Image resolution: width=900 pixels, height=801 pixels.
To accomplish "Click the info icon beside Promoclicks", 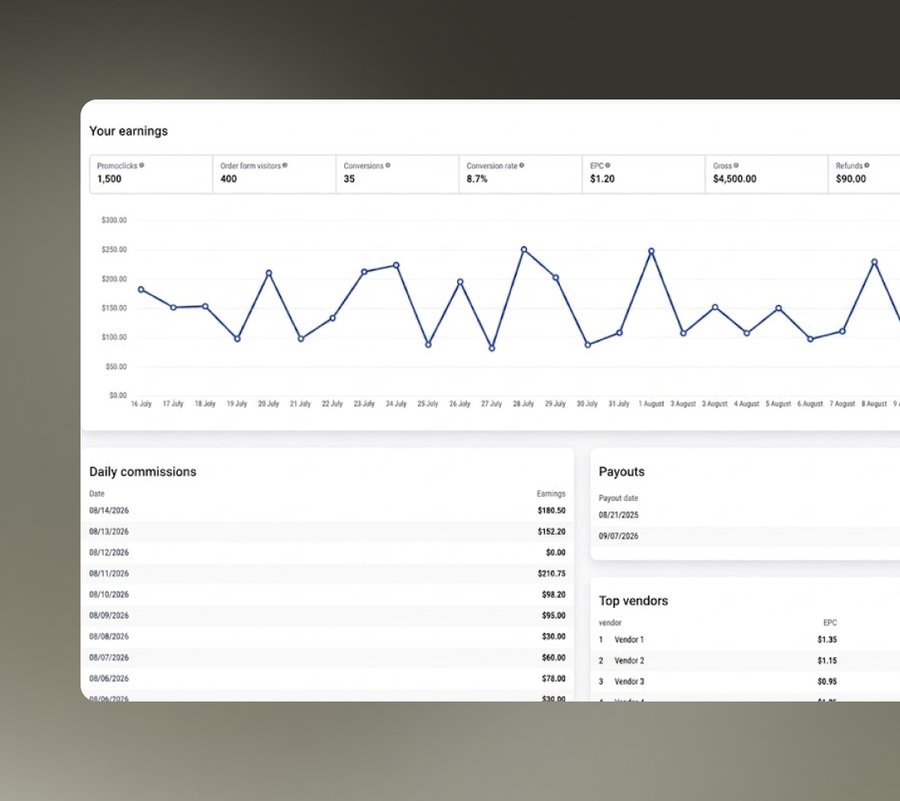I will tap(142, 165).
